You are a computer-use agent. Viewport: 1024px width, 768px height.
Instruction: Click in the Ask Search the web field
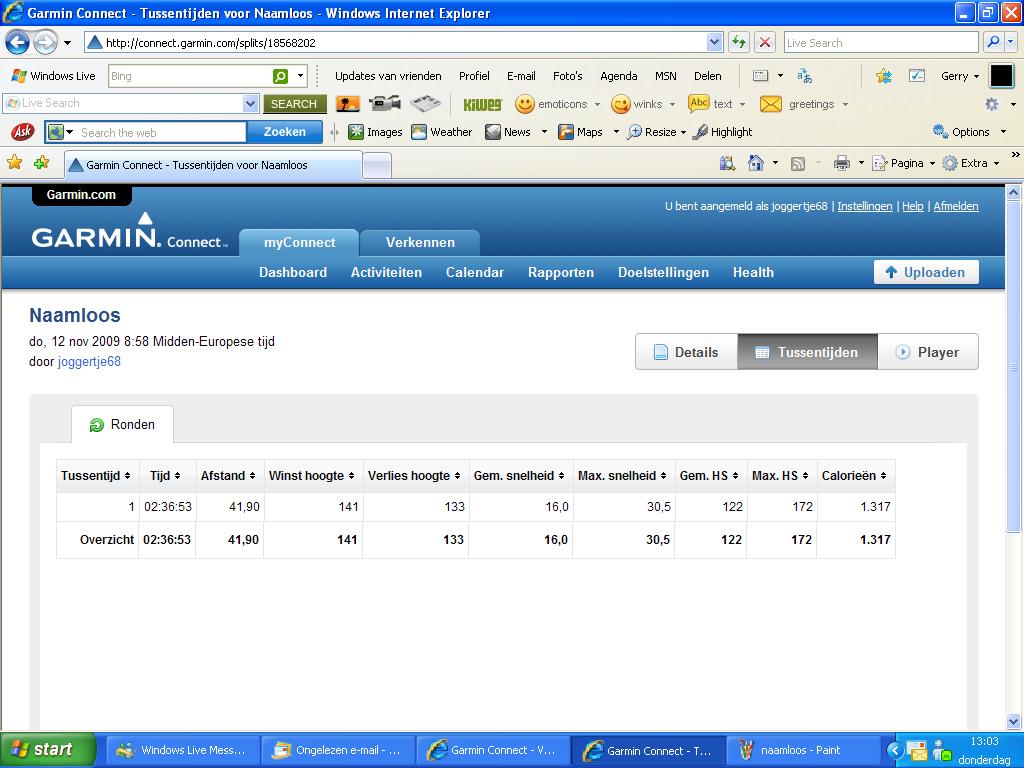coord(161,133)
